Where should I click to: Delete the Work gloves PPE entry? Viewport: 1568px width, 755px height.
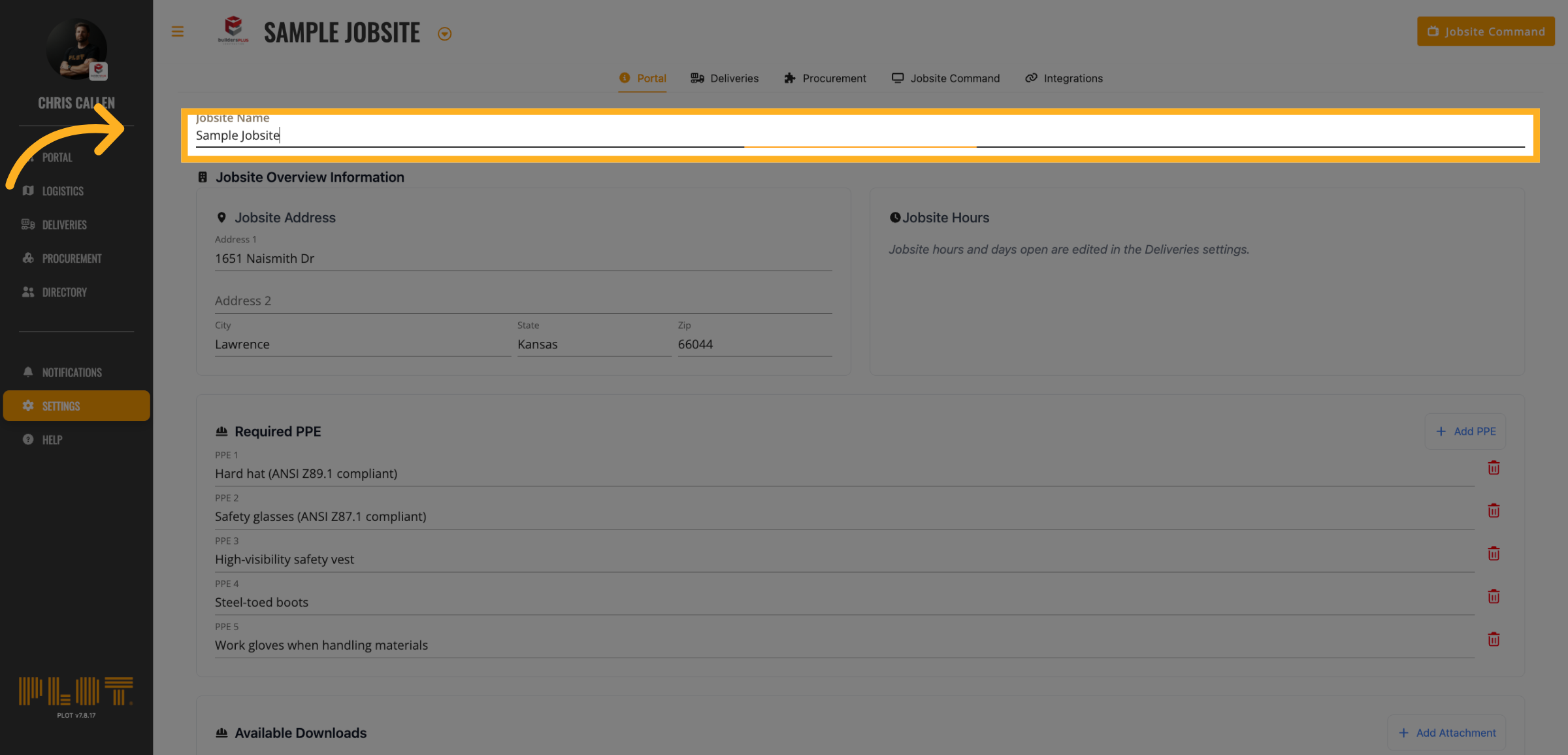coord(1493,639)
